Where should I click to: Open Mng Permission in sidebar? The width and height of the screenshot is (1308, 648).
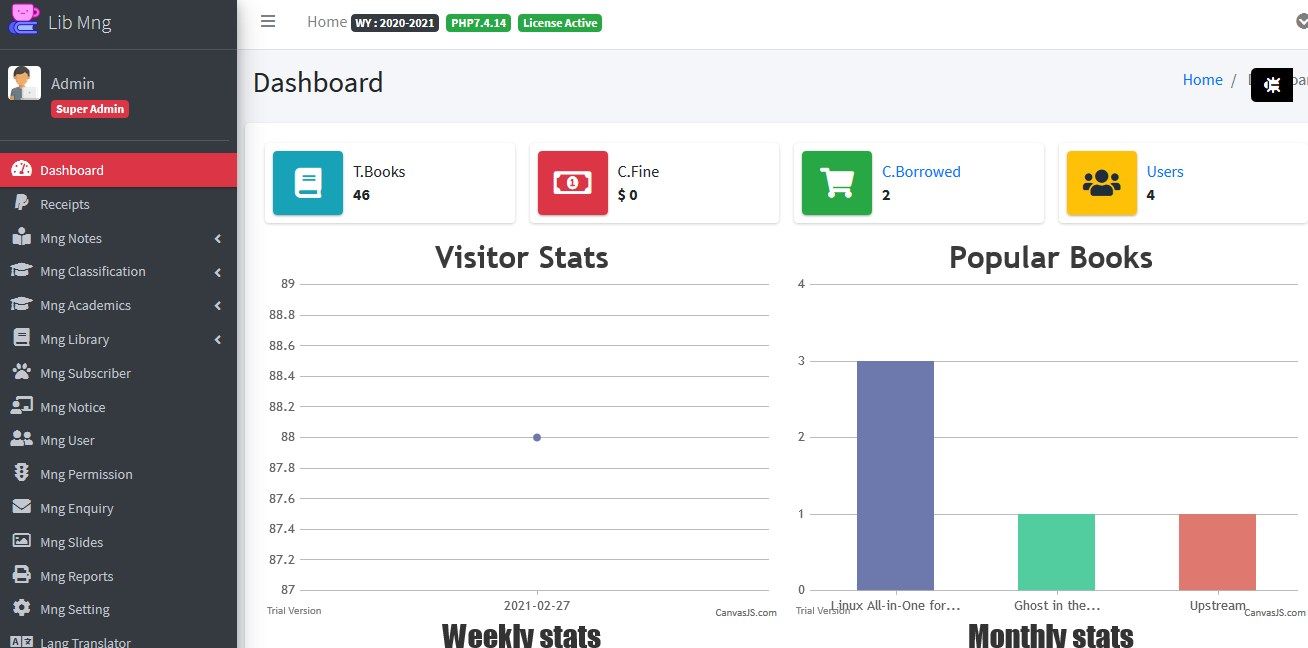click(x=118, y=474)
